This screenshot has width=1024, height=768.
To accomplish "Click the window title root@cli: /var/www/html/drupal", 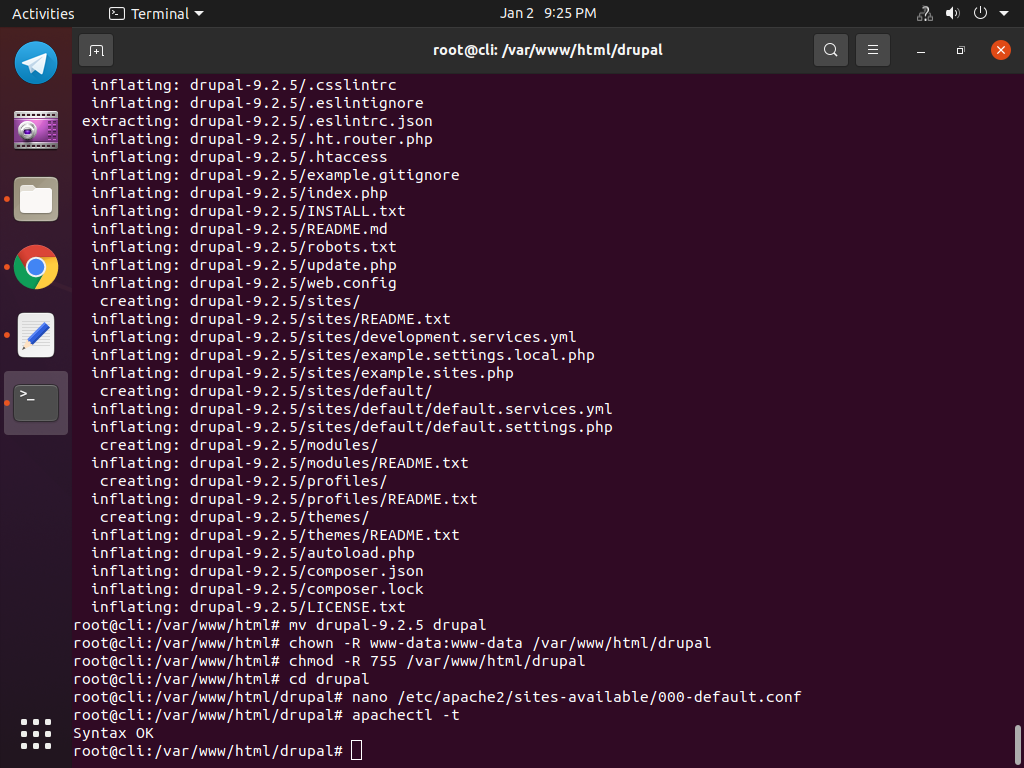I will tap(548, 50).
